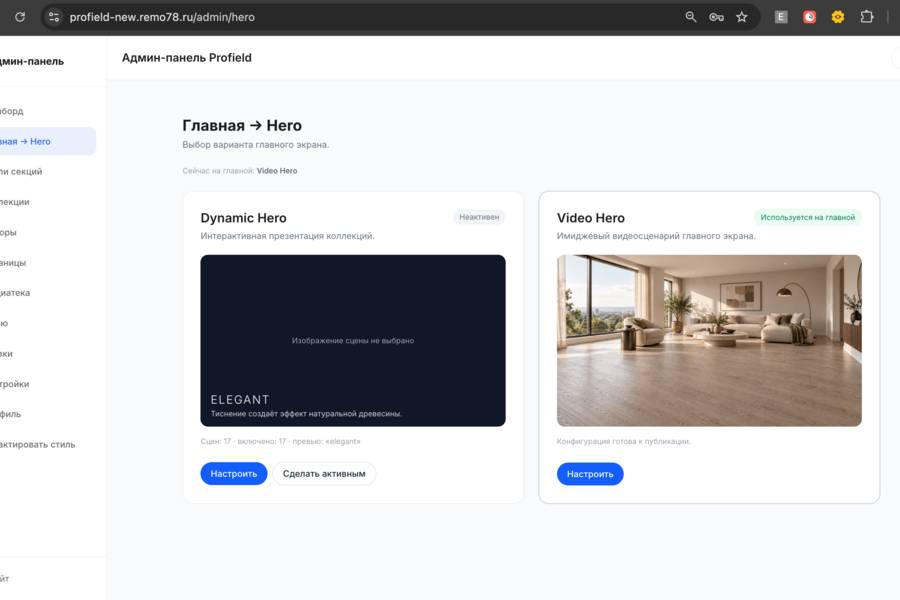
Task: Open the Dynamic Hero dark preview image
Action: pos(353,340)
